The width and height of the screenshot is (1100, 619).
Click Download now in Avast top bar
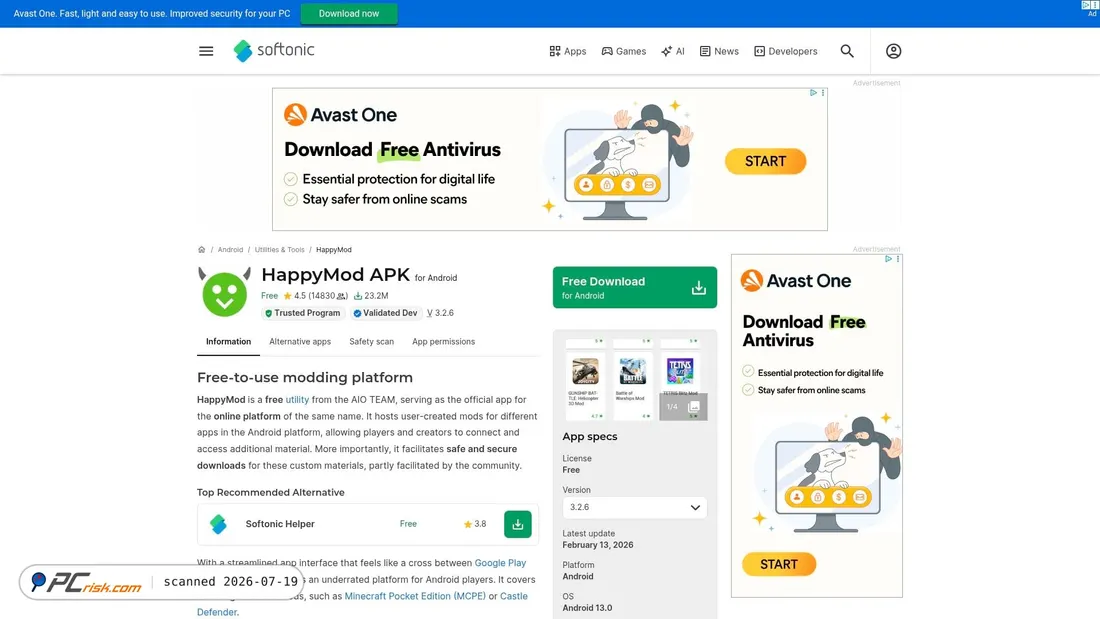click(x=349, y=13)
